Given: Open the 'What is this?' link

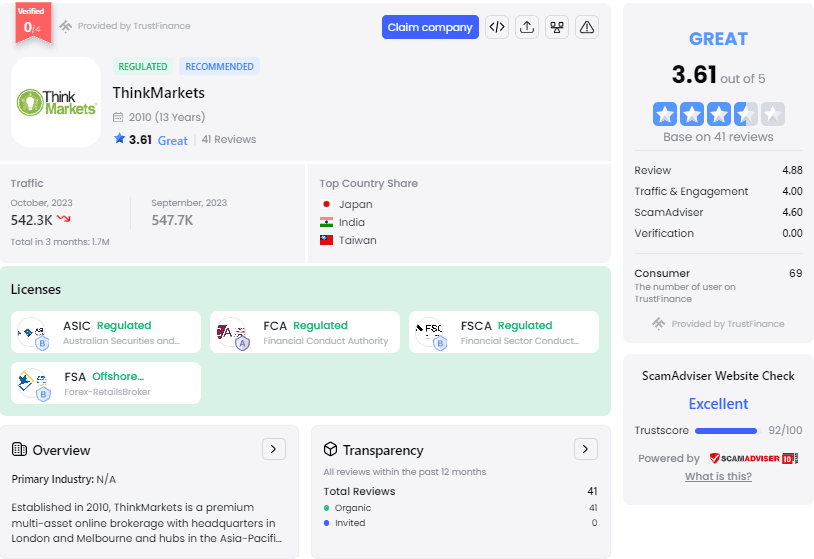Looking at the screenshot, I should tap(718, 476).
